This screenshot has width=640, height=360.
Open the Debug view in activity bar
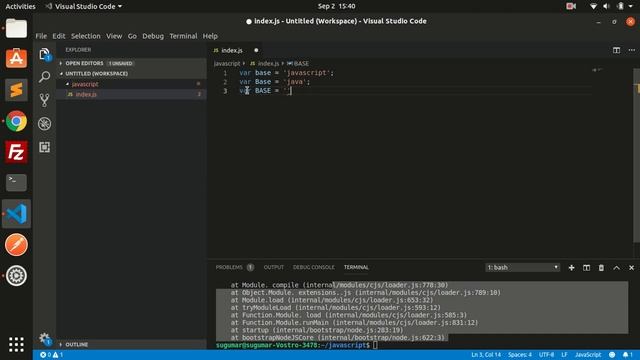(44, 124)
